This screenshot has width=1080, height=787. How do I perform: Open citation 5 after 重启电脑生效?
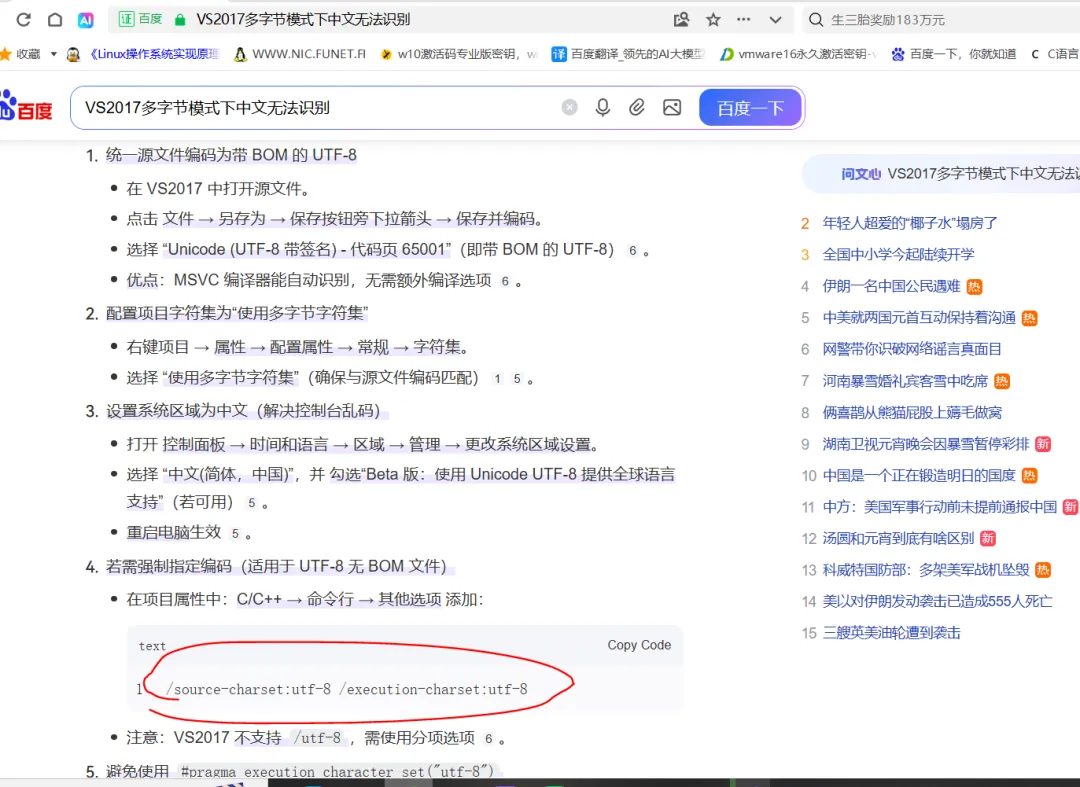(235, 534)
